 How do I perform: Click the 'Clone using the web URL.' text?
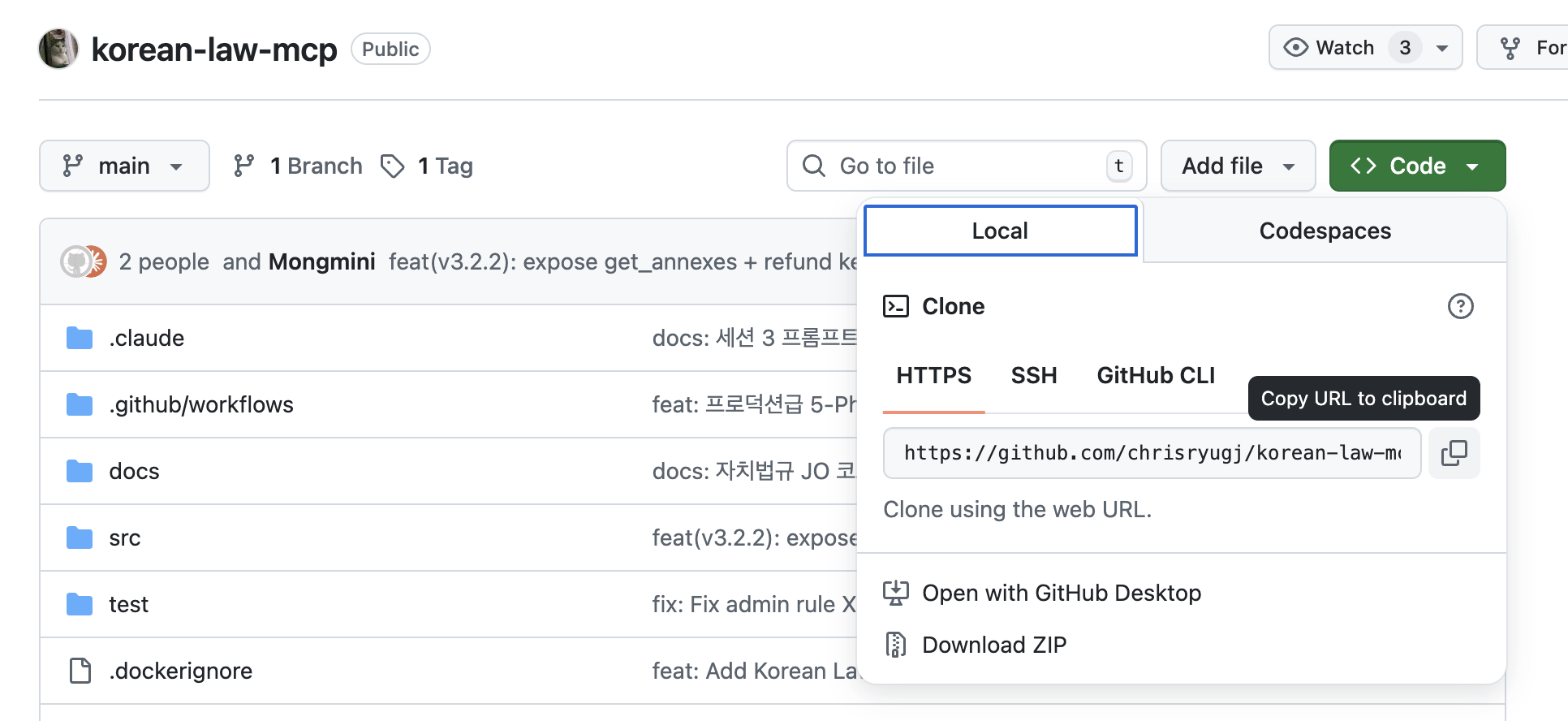[x=1018, y=509]
